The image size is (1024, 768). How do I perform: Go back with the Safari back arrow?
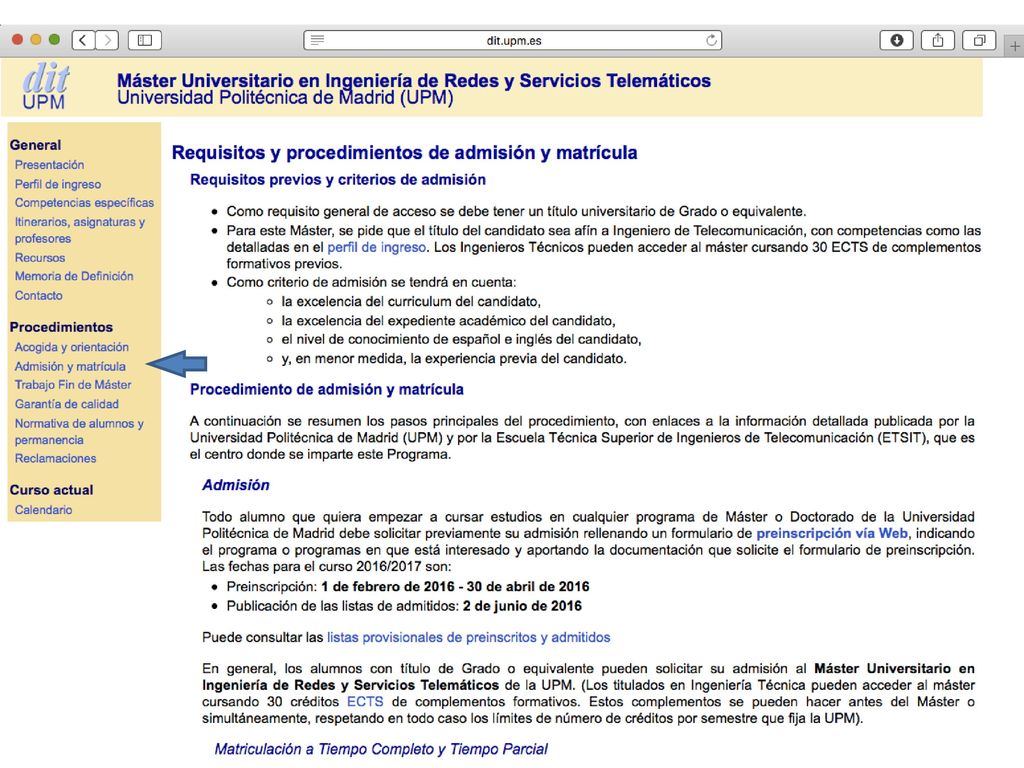(x=83, y=40)
